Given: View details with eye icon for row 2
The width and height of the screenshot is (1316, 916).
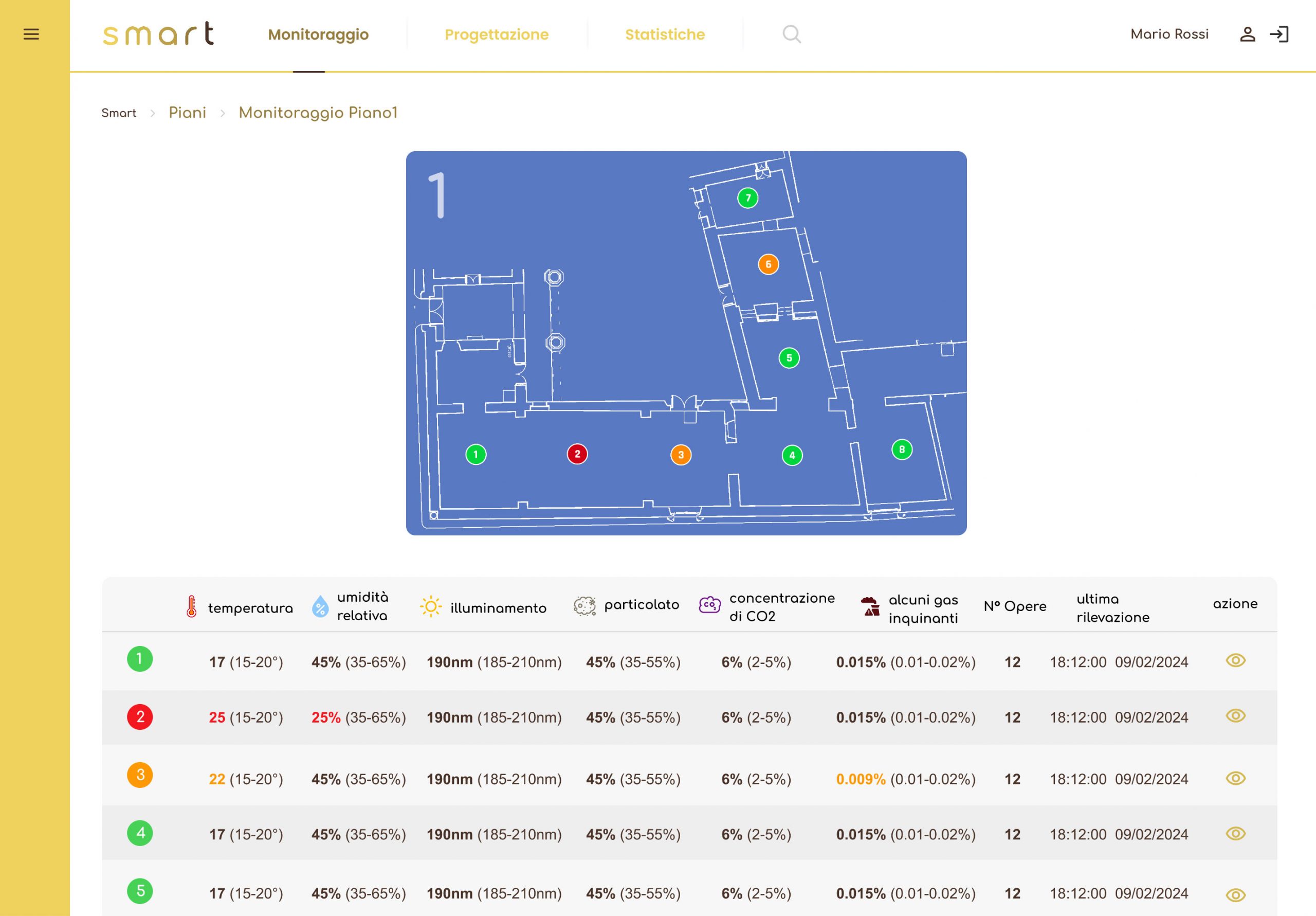Looking at the screenshot, I should click(1235, 715).
